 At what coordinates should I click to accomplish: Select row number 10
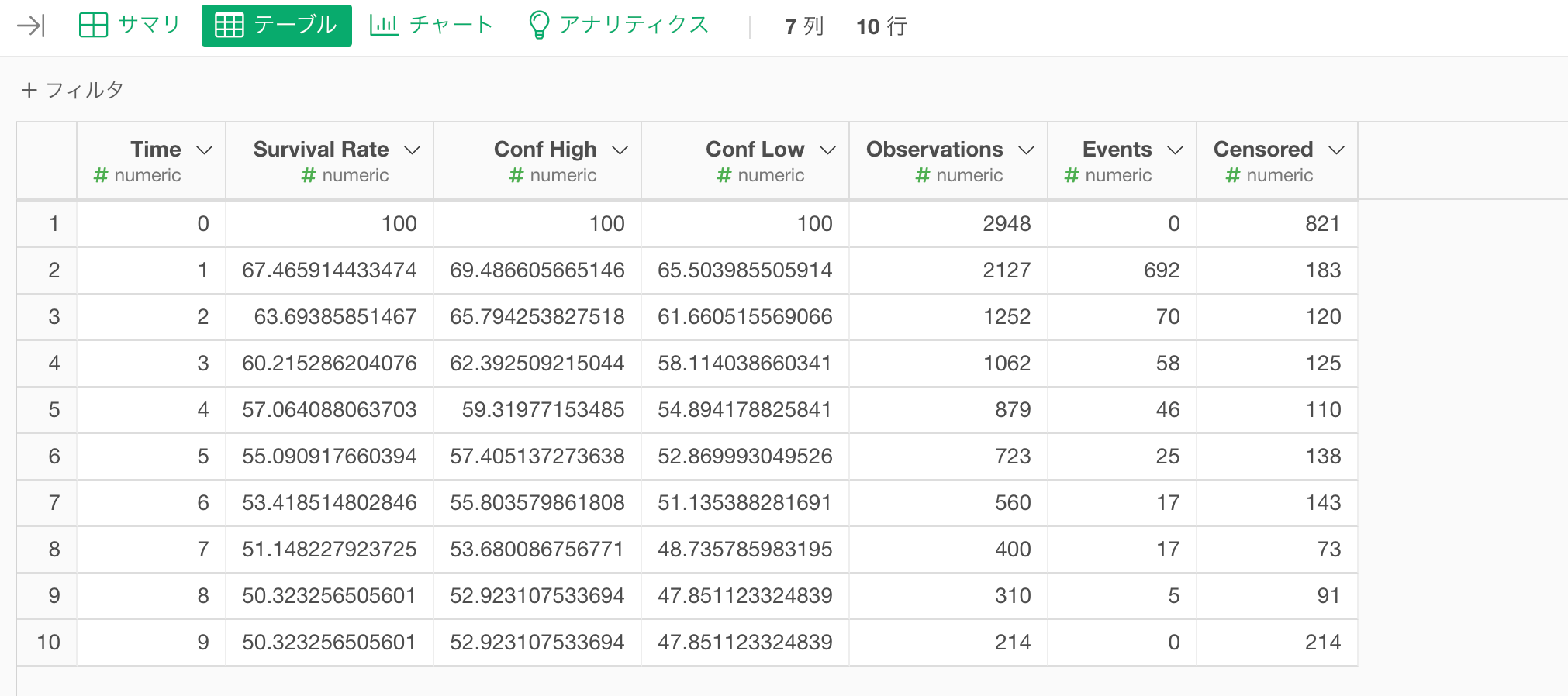(x=47, y=643)
